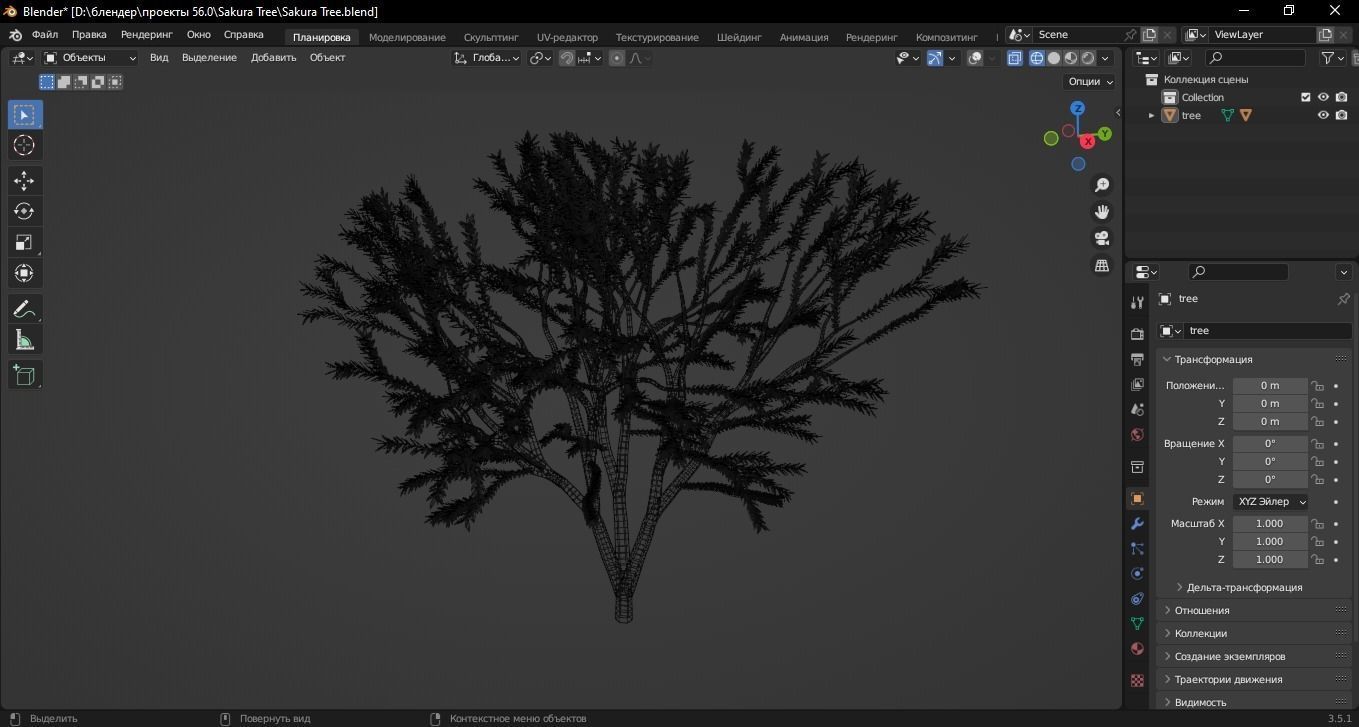This screenshot has width=1359, height=727.
Task: Select solid viewport shading mode
Action: tap(1053, 58)
